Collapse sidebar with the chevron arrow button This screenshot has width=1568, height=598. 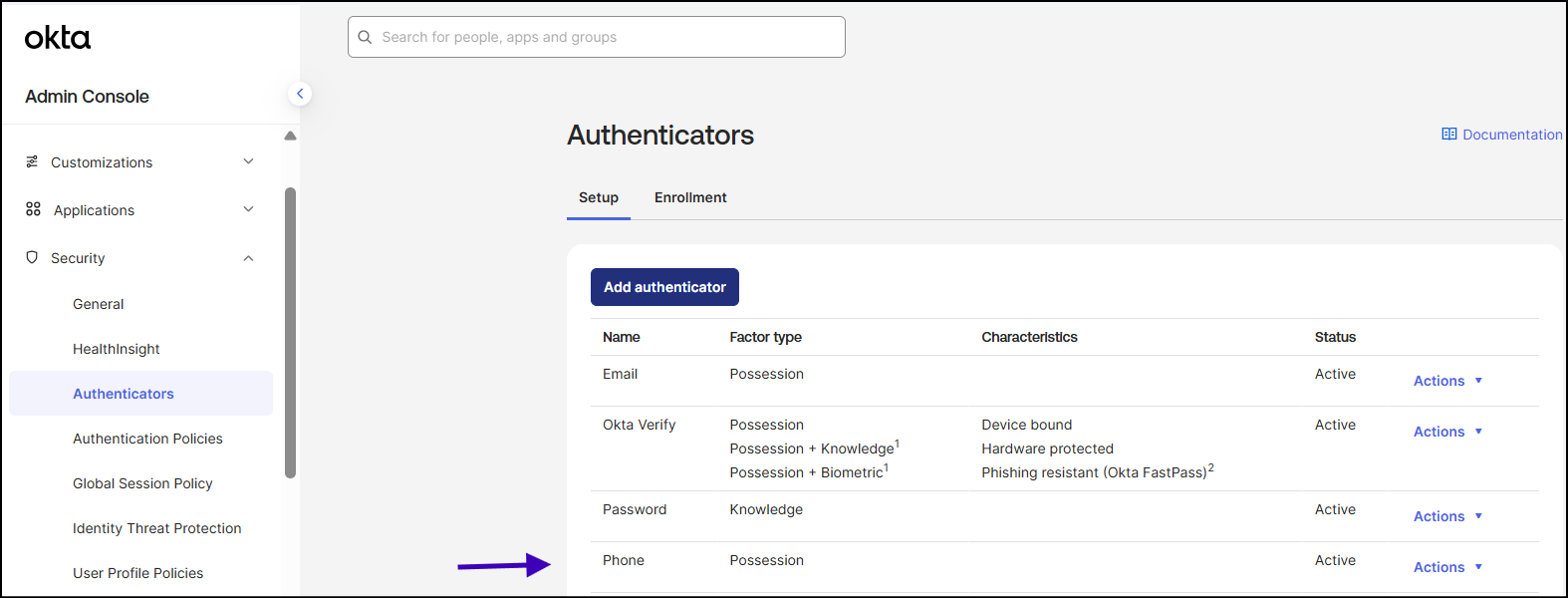coord(300,94)
